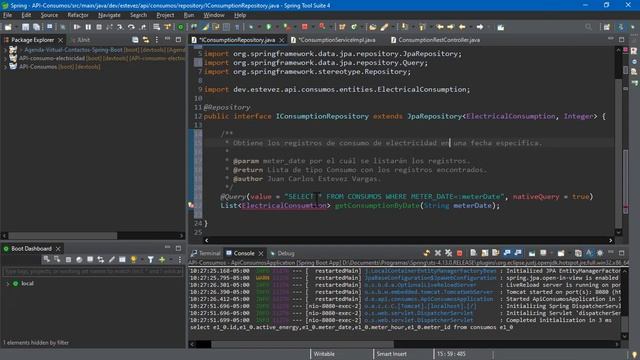Switch to the ConsumptionServiceImpl.java tab

tap(337, 40)
